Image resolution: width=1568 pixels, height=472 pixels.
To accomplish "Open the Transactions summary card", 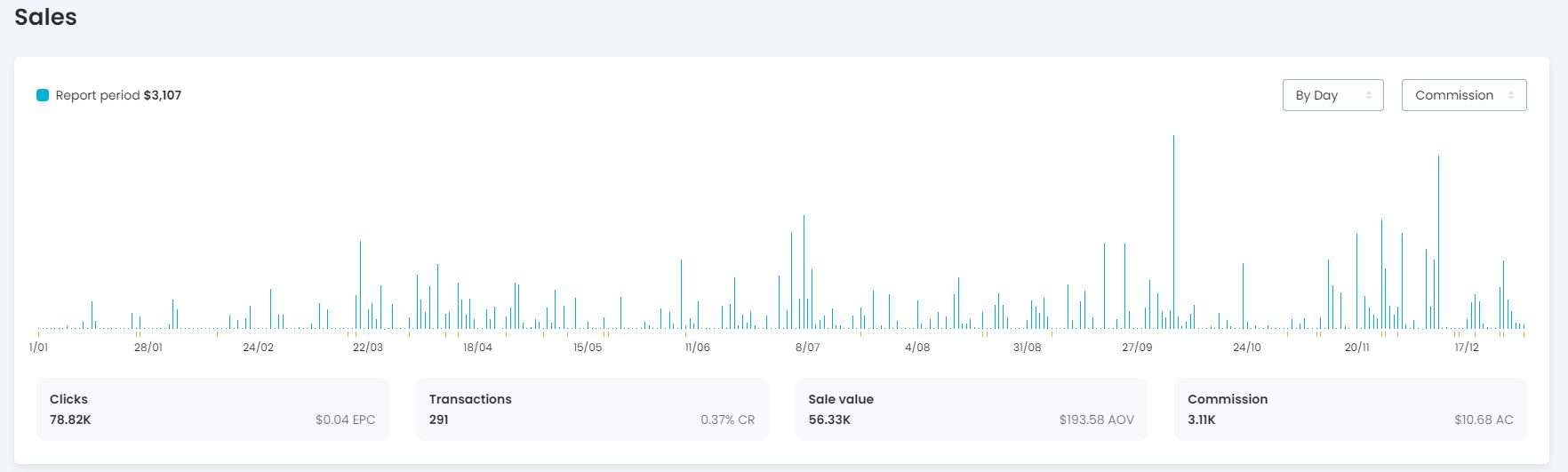I will [592, 410].
